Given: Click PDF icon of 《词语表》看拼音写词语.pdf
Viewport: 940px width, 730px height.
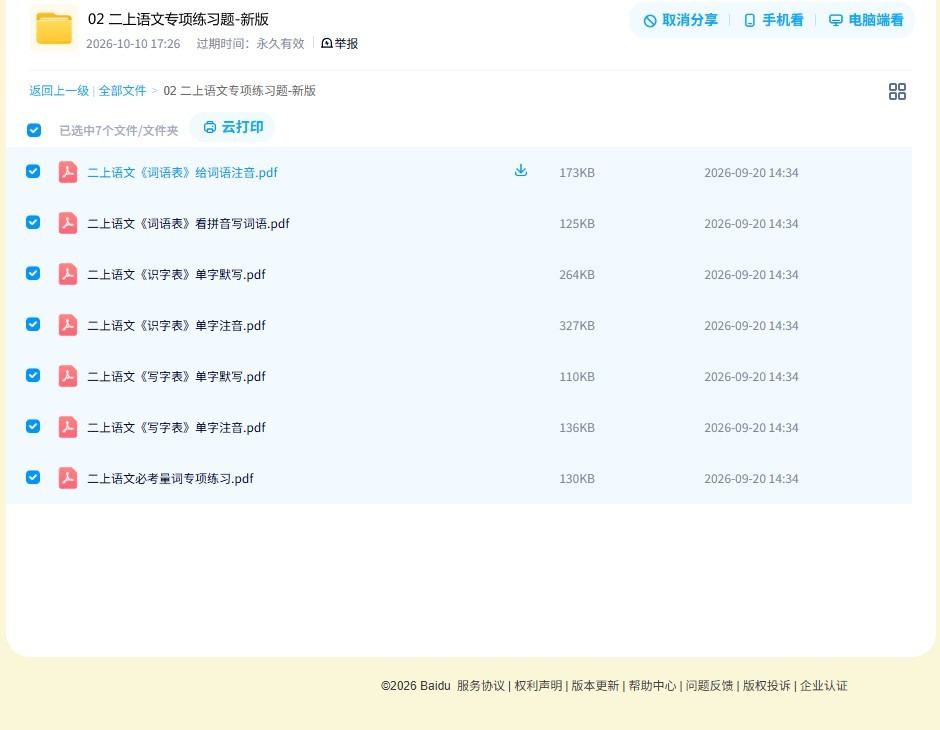Looking at the screenshot, I should tap(68, 223).
